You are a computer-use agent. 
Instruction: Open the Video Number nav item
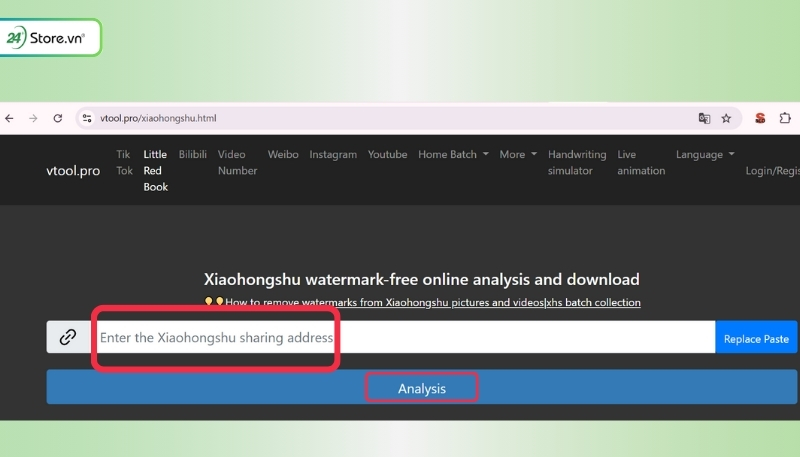[237, 162]
